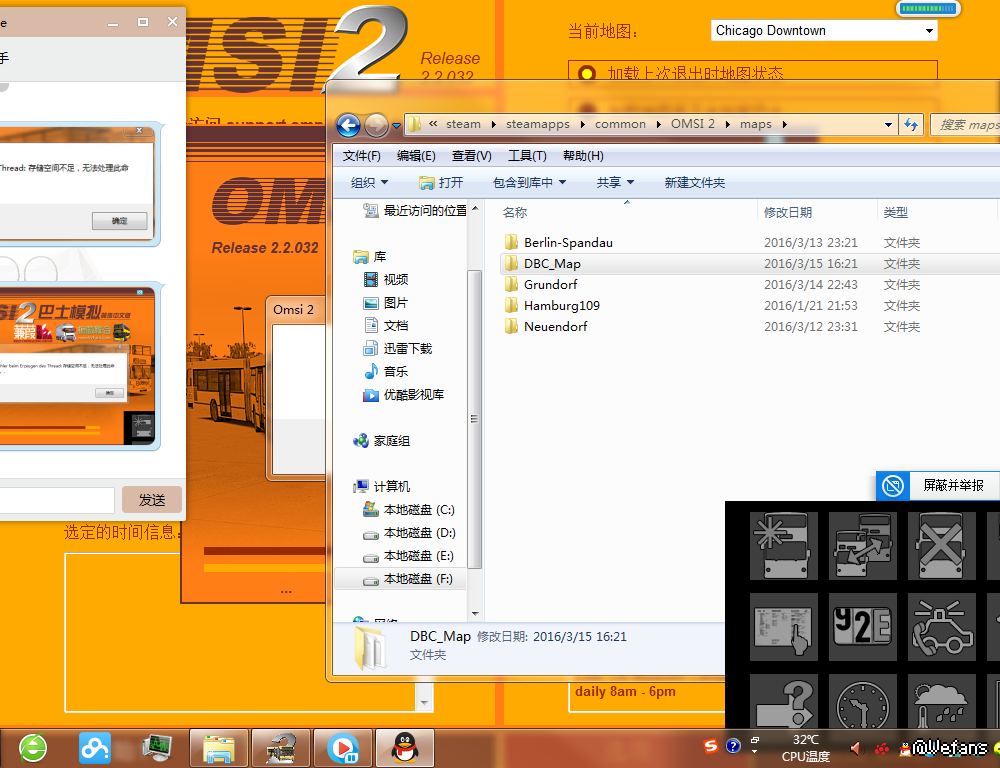This screenshot has height=768, width=1000.
Task: Click the switch bus icon with arrows
Action: 864,546
